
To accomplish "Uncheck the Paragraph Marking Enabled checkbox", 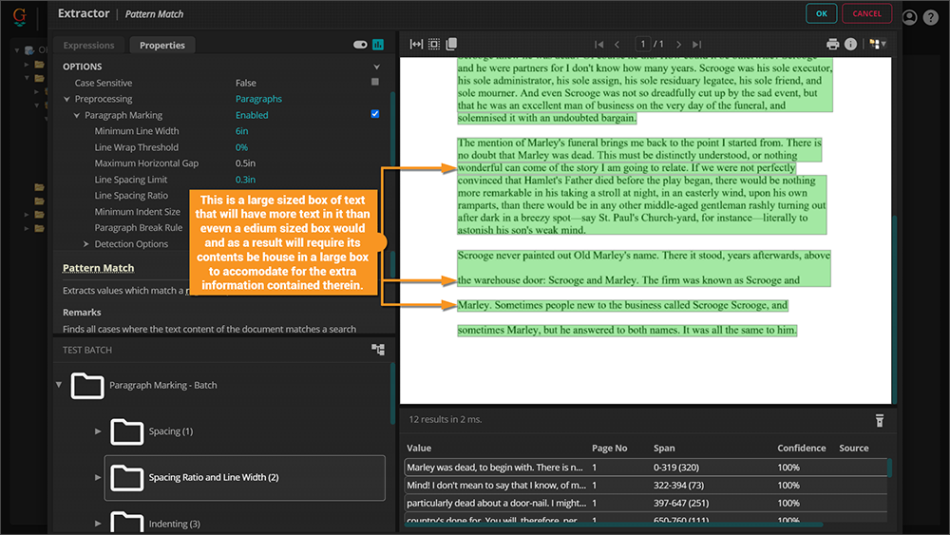I will click(x=375, y=114).
